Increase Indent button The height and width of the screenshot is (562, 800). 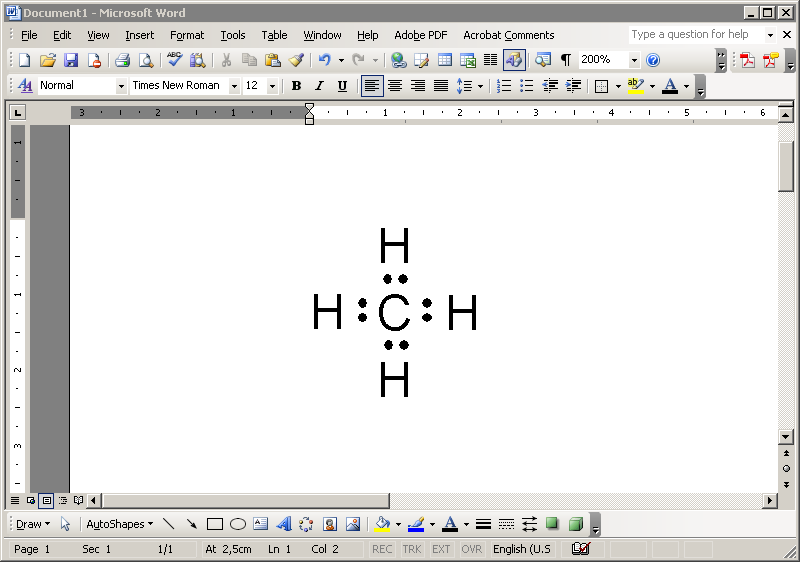[x=573, y=86]
